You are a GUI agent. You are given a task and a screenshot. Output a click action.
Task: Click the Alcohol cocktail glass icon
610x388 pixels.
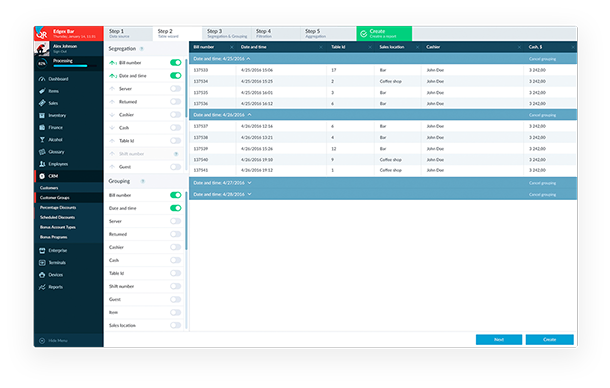click(42, 139)
